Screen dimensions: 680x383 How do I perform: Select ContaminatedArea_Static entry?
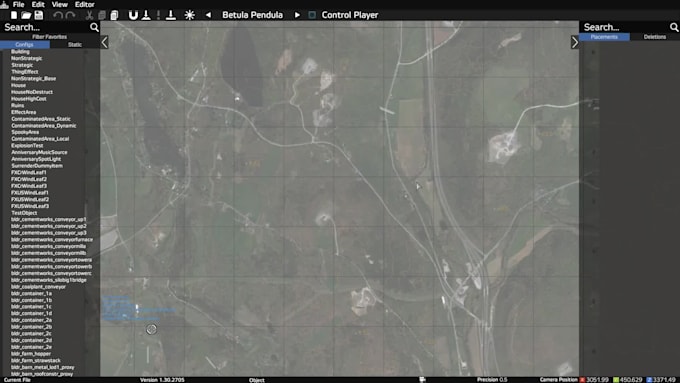click(x=41, y=119)
